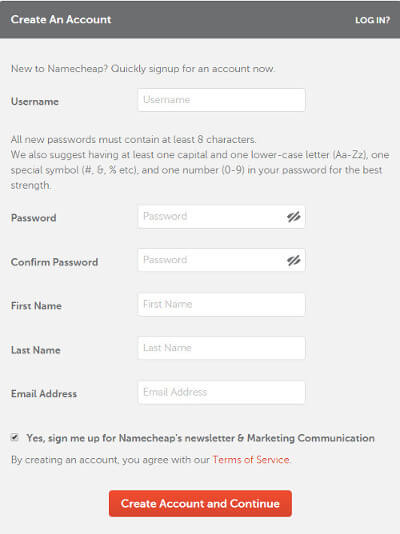Click the Confirm Password label

(54, 262)
